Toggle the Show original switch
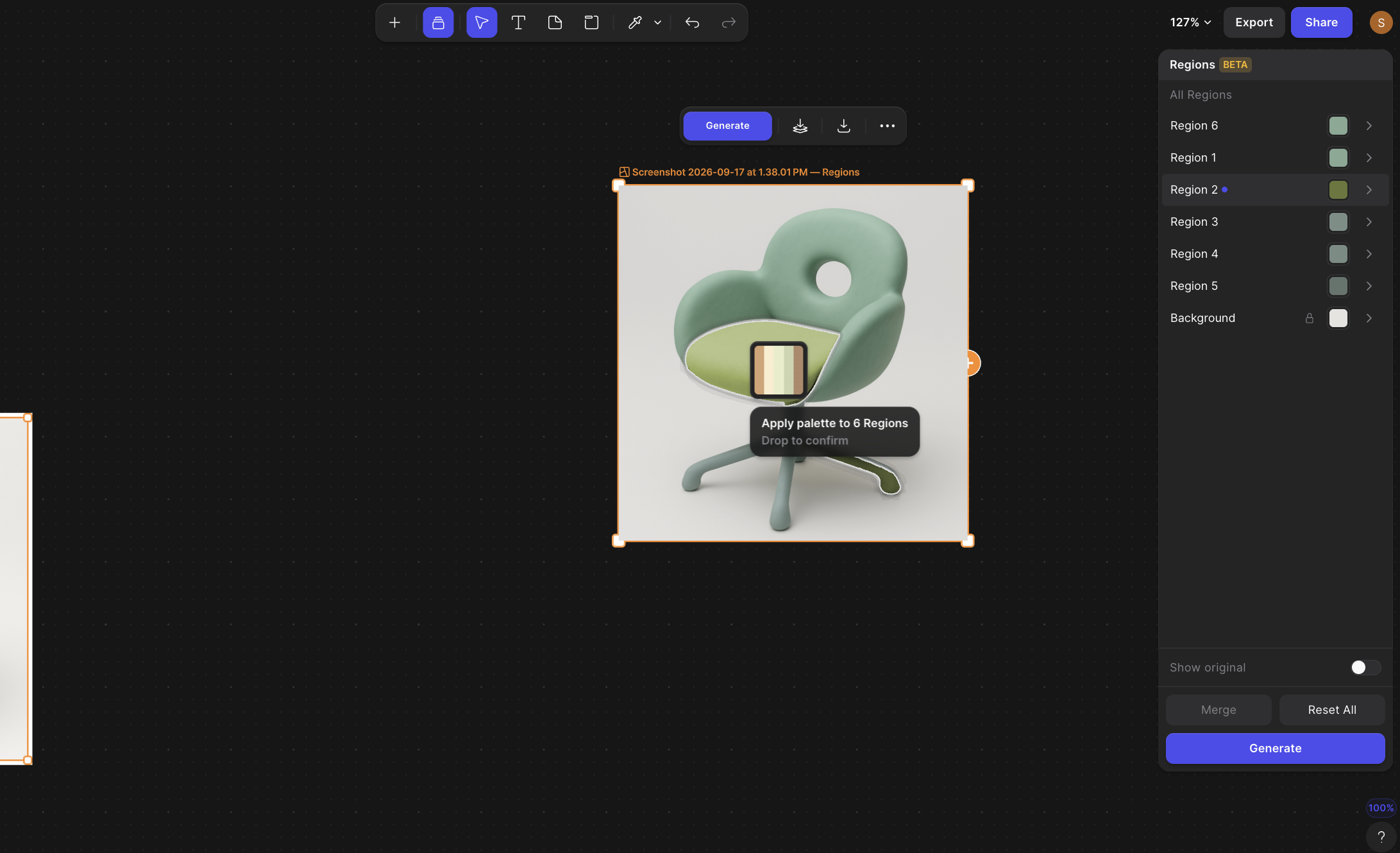1400x853 pixels. 1365,668
